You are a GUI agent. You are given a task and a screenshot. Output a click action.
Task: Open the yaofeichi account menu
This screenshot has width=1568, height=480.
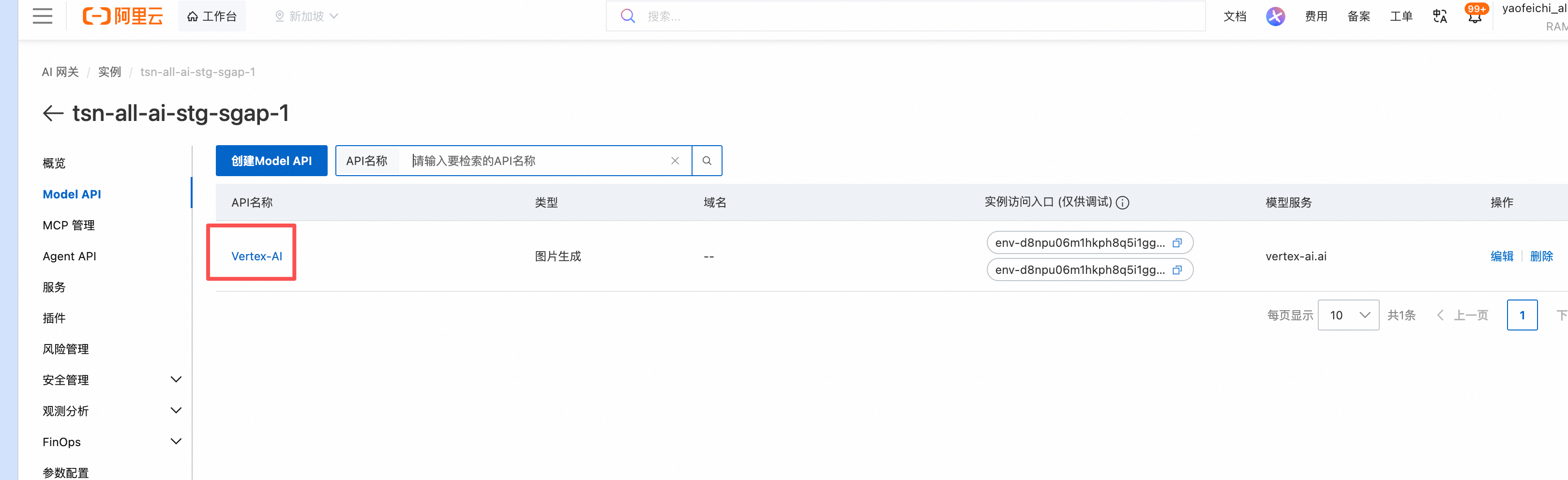point(1534,16)
